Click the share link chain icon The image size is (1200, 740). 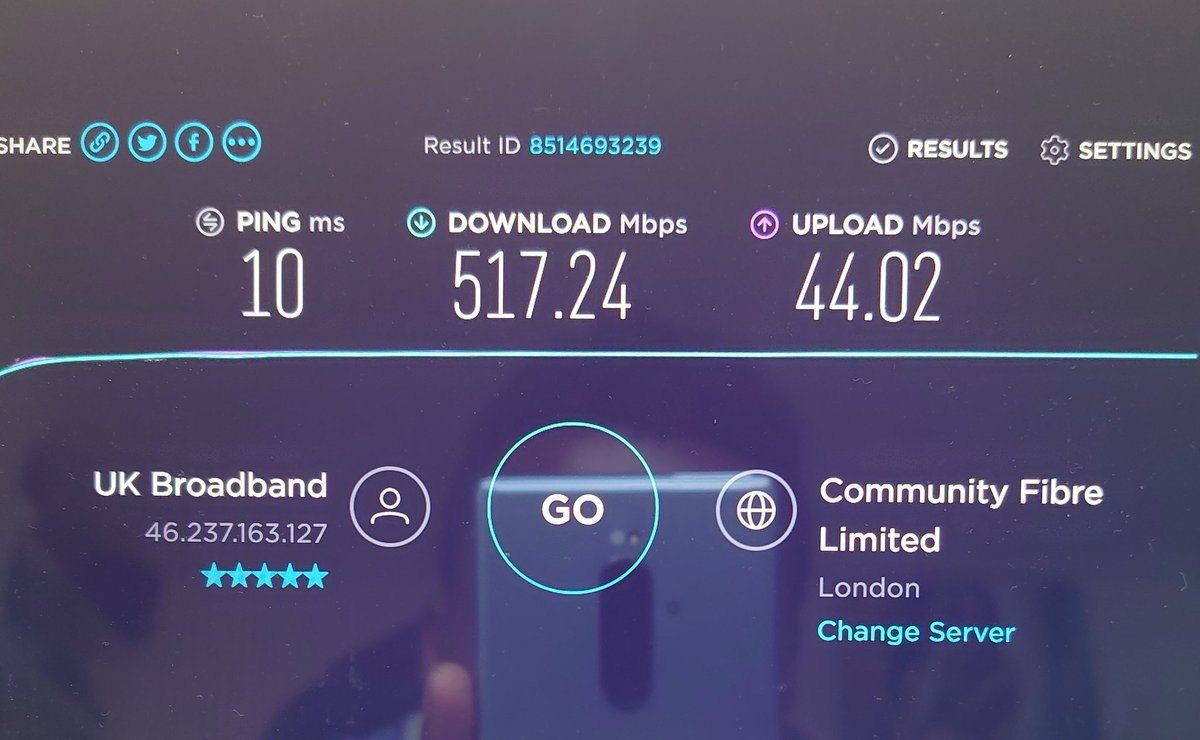click(x=100, y=143)
